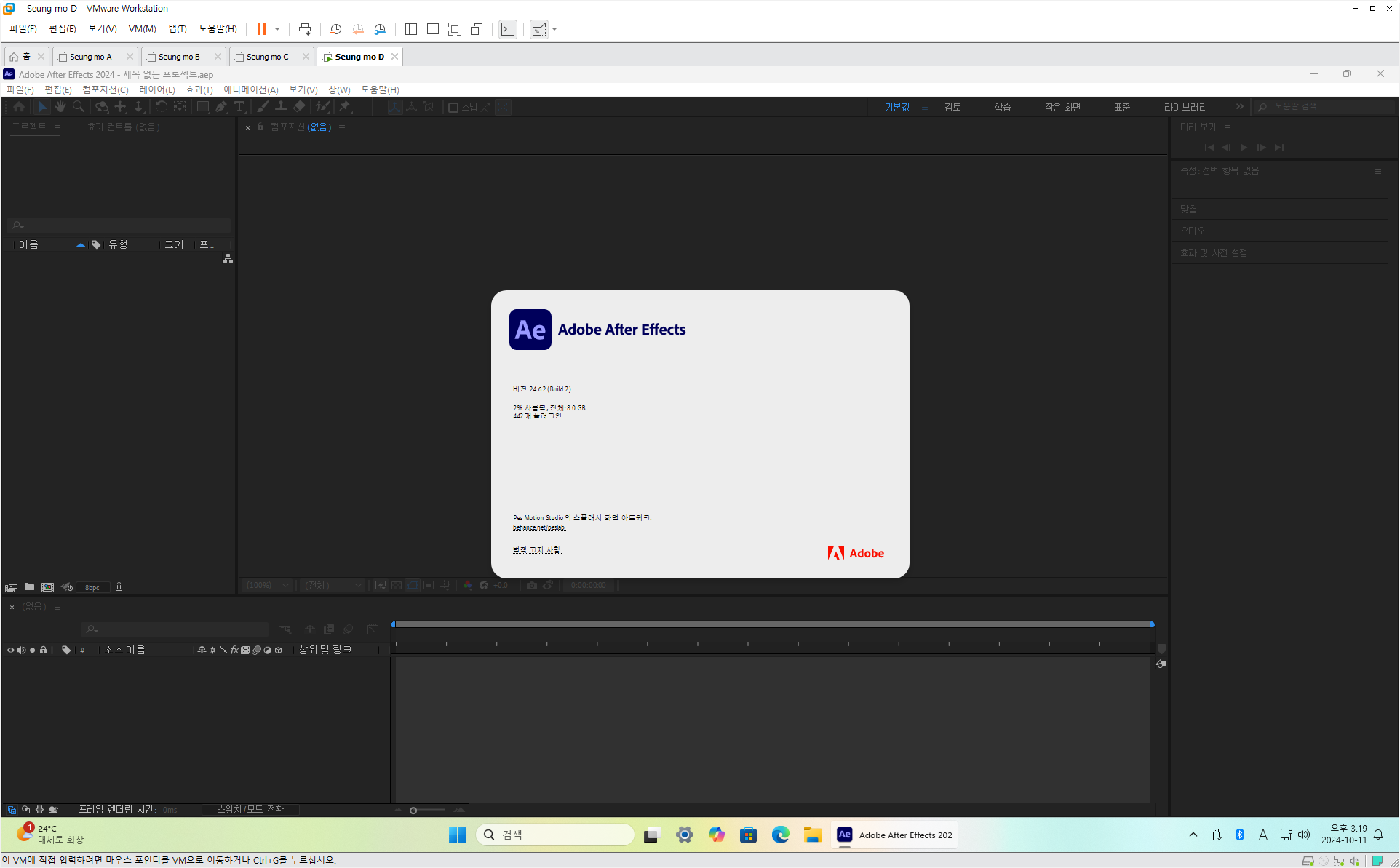Enable the snapping checkbox in toolbar

(453, 108)
